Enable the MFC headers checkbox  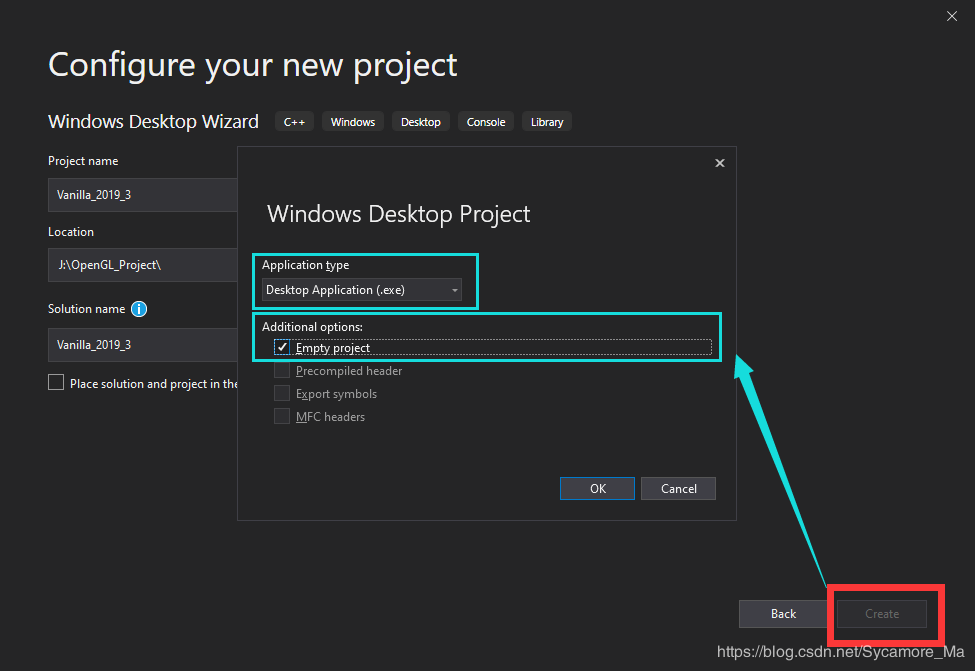tap(283, 416)
